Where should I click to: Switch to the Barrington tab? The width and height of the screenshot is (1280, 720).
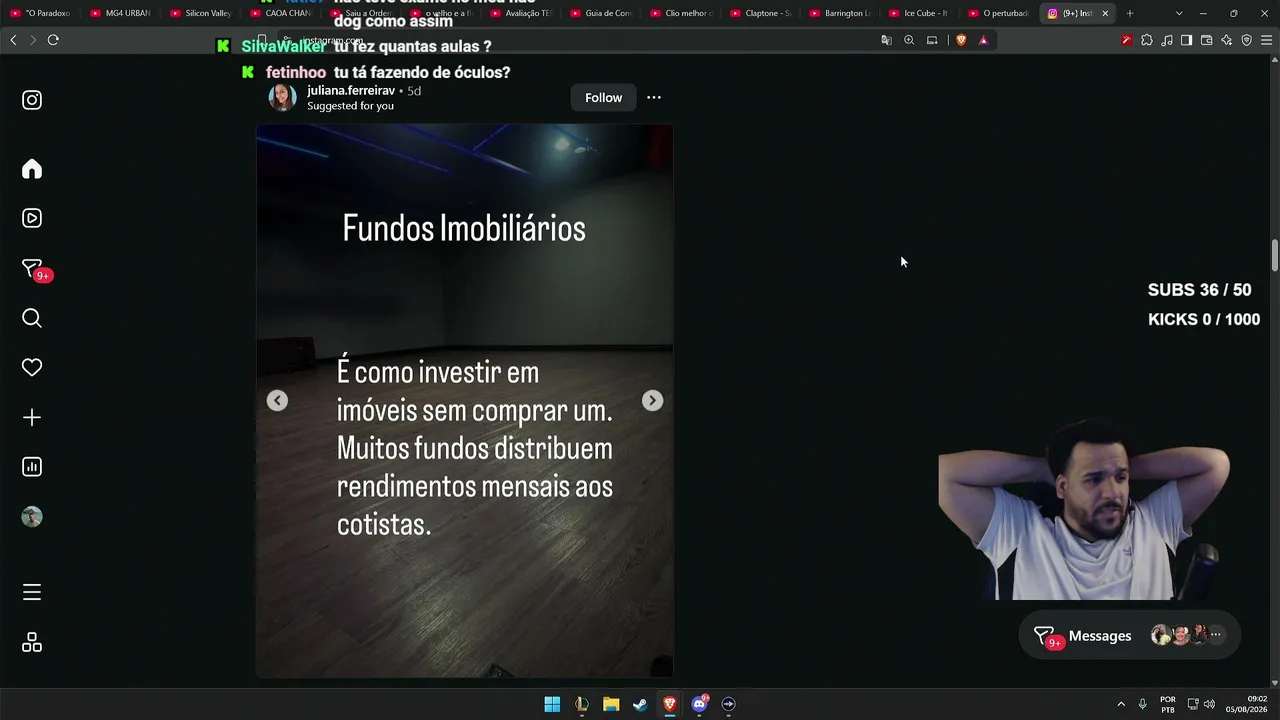pyautogui.click(x=840, y=13)
